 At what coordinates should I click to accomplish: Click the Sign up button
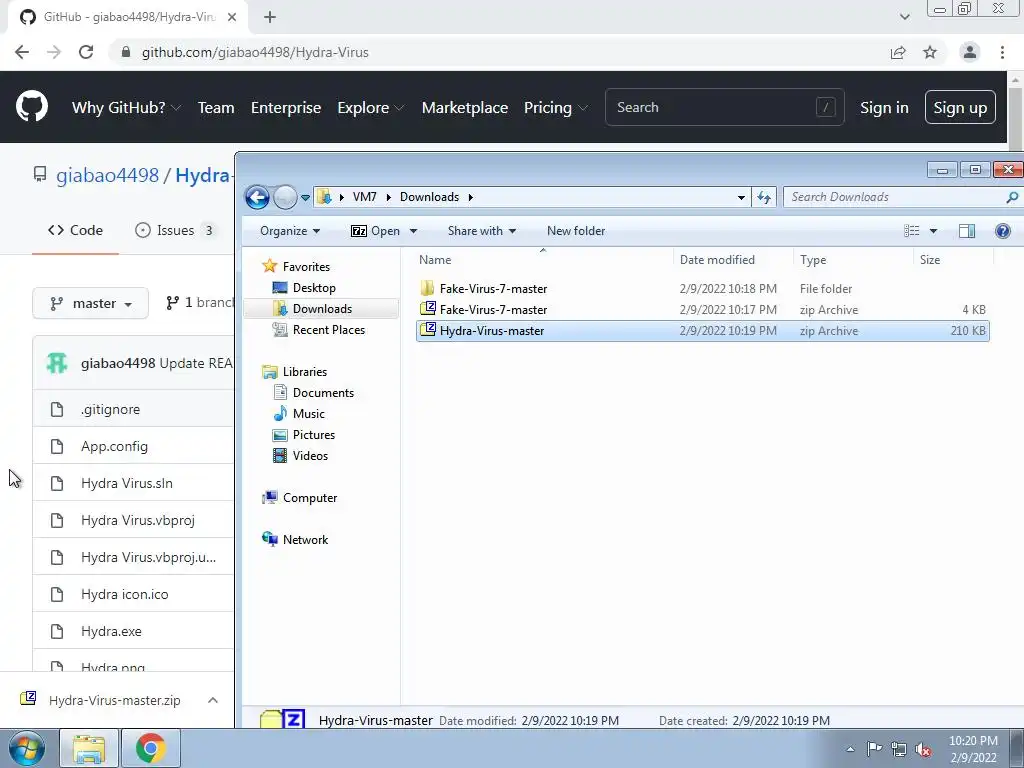tap(960, 107)
